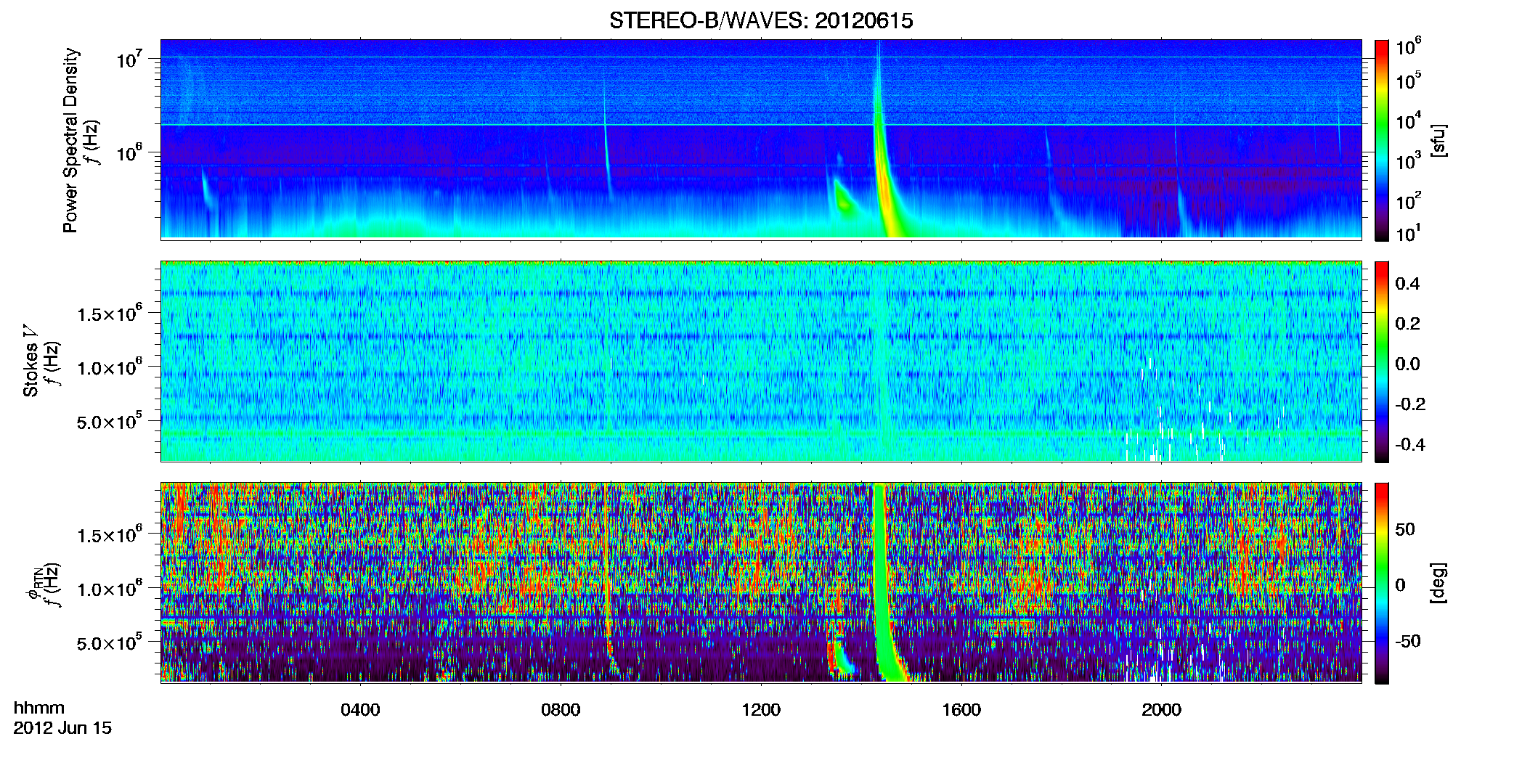The width and height of the screenshot is (1522, 784).
Task: Click the 2012 Jun 15 date label
Action: tap(62, 728)
